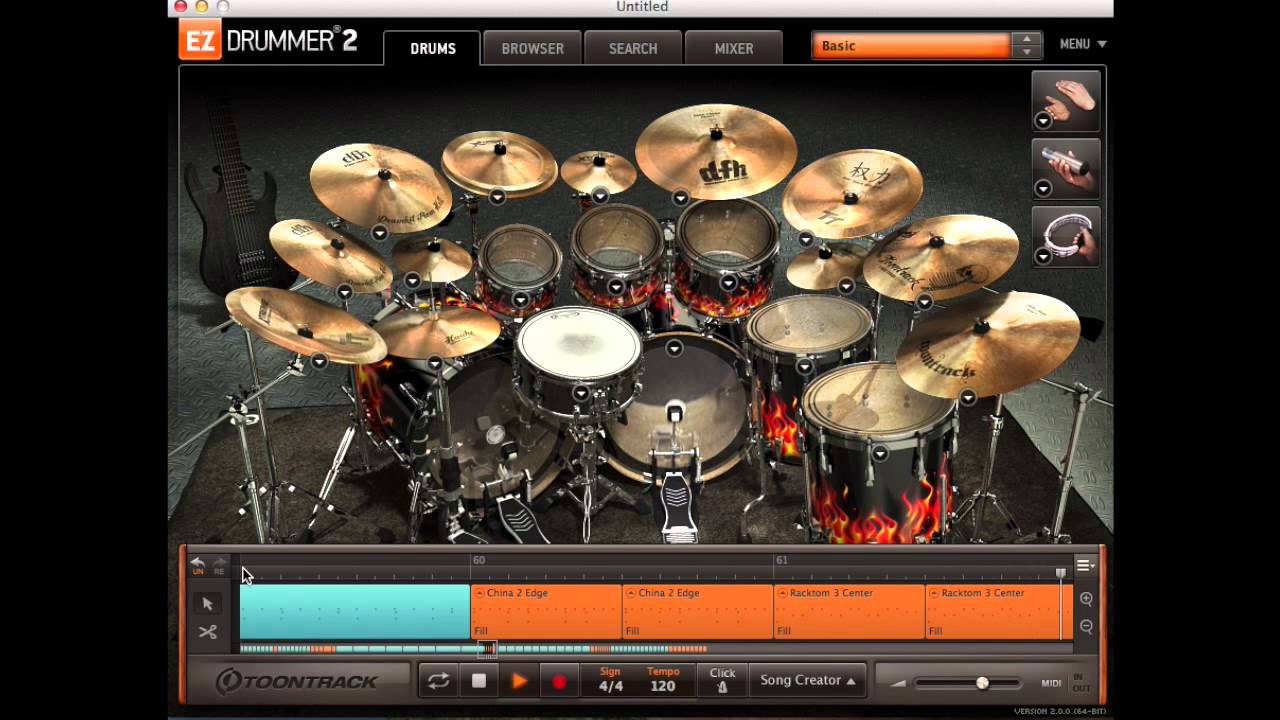This screenshot has width=1280, height=720.
Task: Open the Chinese-character China cymbal dropdown
Action: (805, 240)
